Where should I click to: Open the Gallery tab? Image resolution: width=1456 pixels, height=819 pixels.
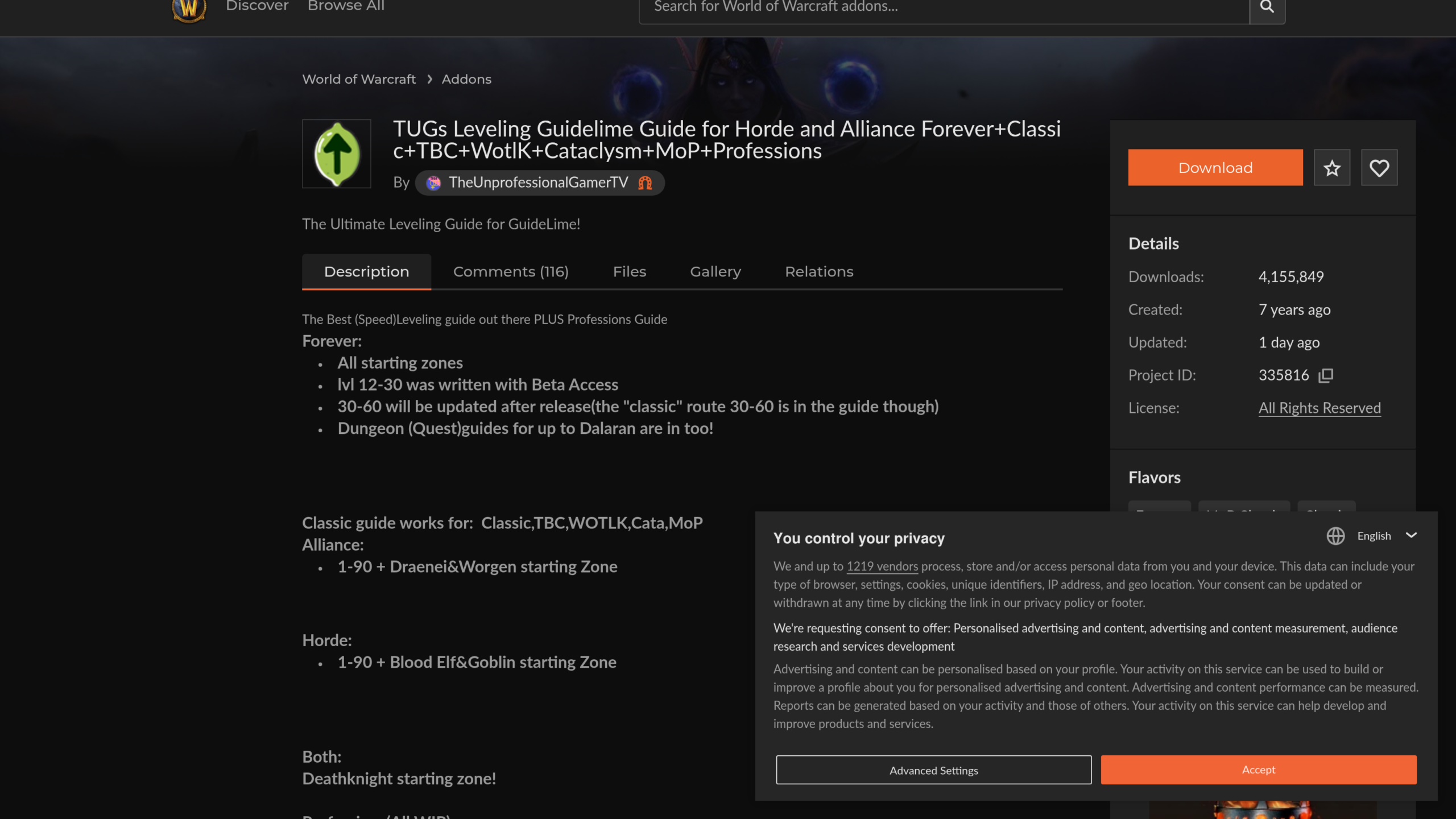[715, 272]
